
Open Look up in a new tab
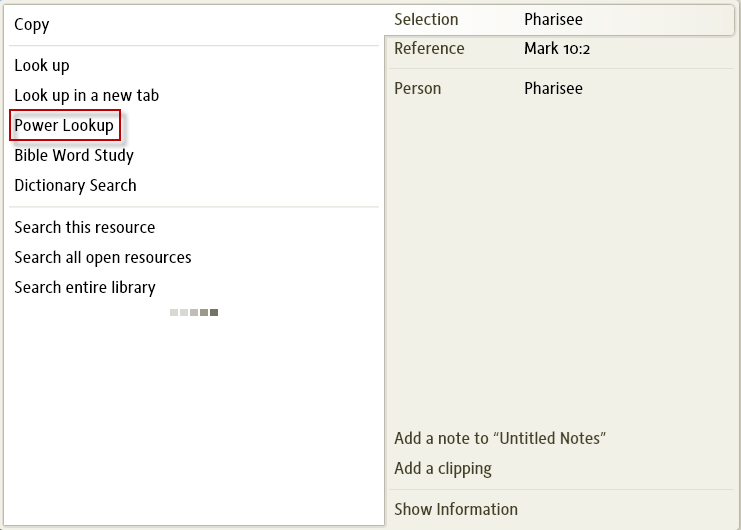click(x=86, y=96)
